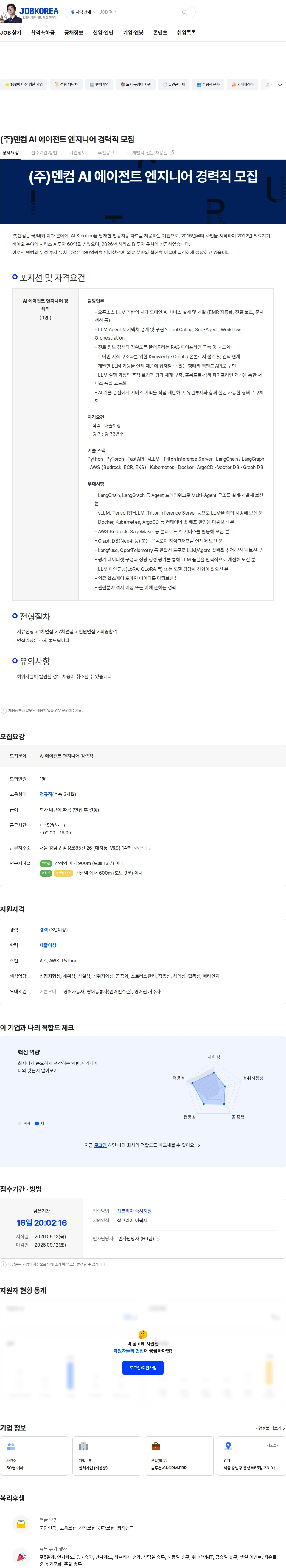Screen dimensions: 286x1568
Task: Click the 2호선 badge beside 삼성역
Action: [x=46, y=863]
